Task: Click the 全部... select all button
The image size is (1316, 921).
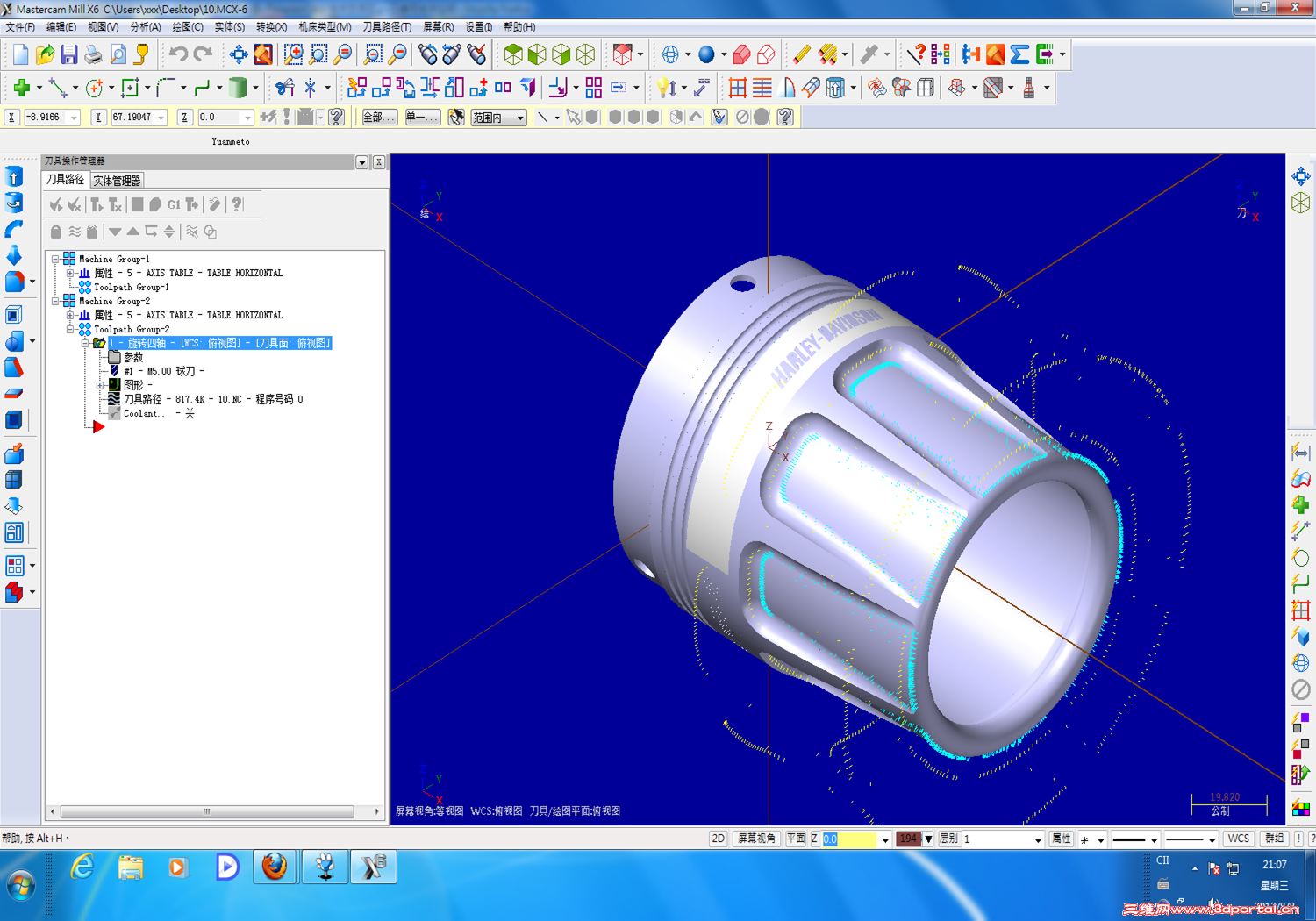Action: (x=379, y=118)
